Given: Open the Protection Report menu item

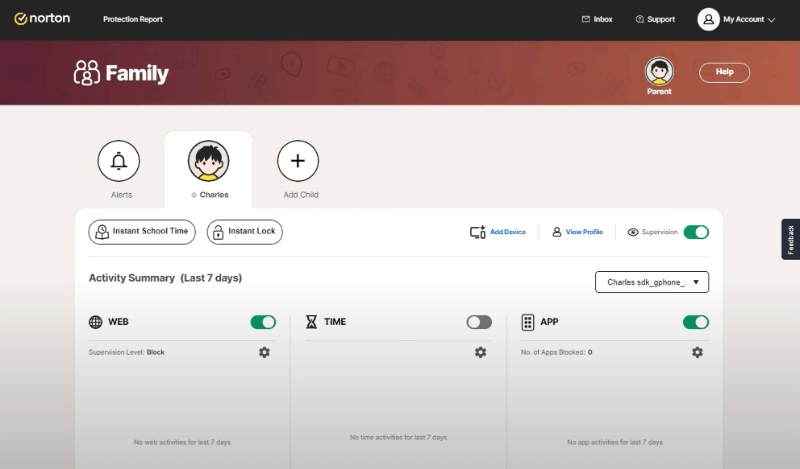Looking at the screenshot, I should 133,19.
